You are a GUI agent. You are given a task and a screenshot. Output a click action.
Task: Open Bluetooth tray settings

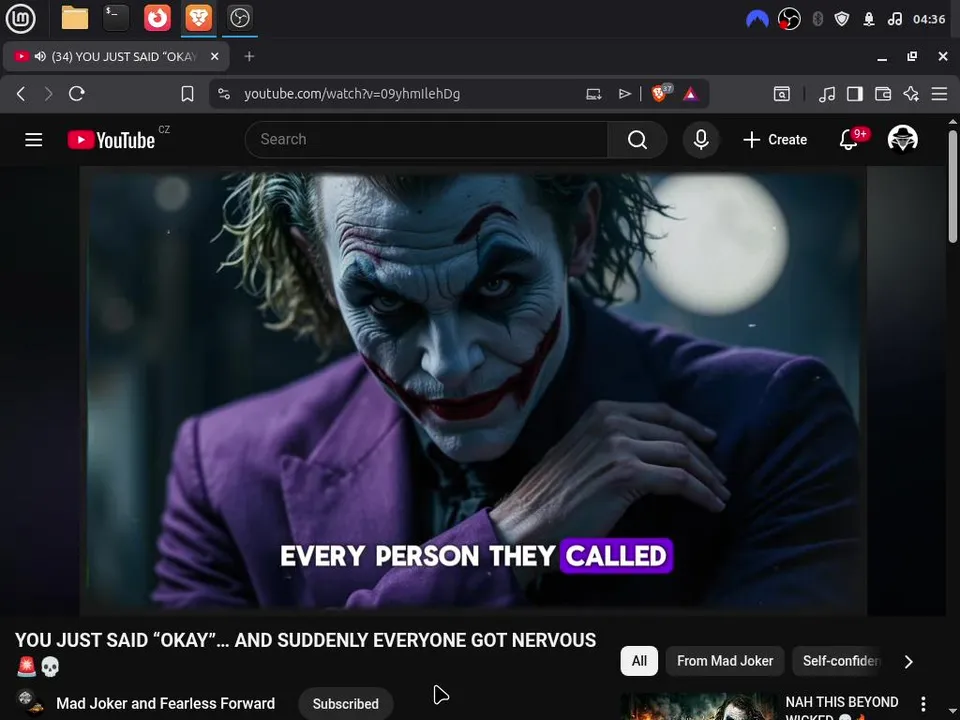[817, 19]
